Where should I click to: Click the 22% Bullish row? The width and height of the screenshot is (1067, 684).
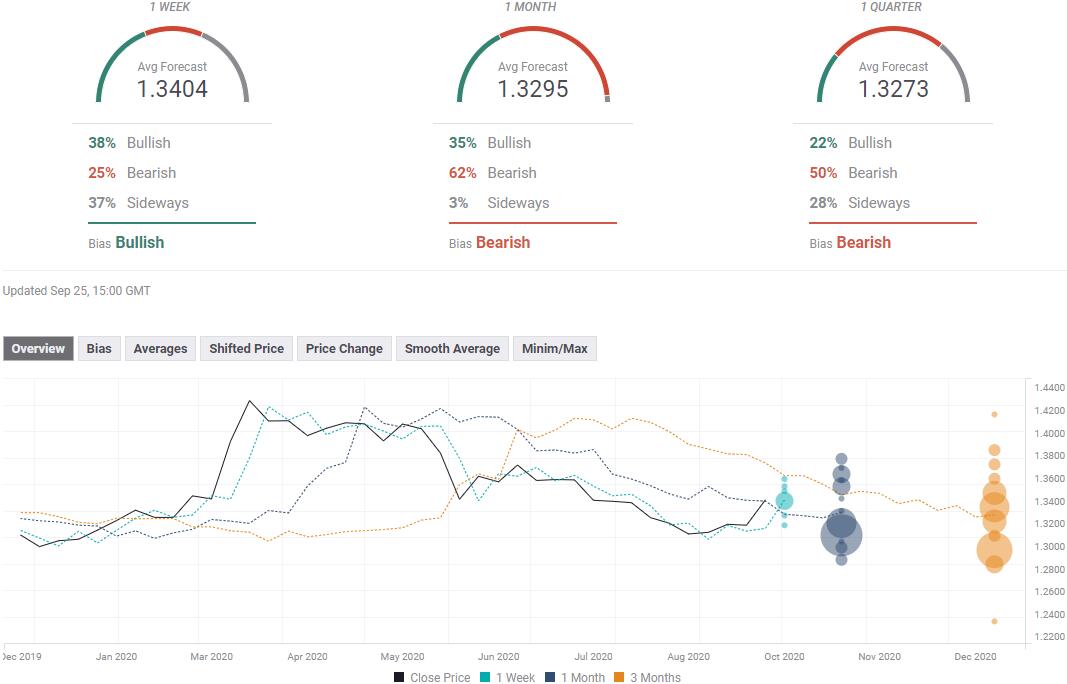pyautogui.click(x=851, y=143)
